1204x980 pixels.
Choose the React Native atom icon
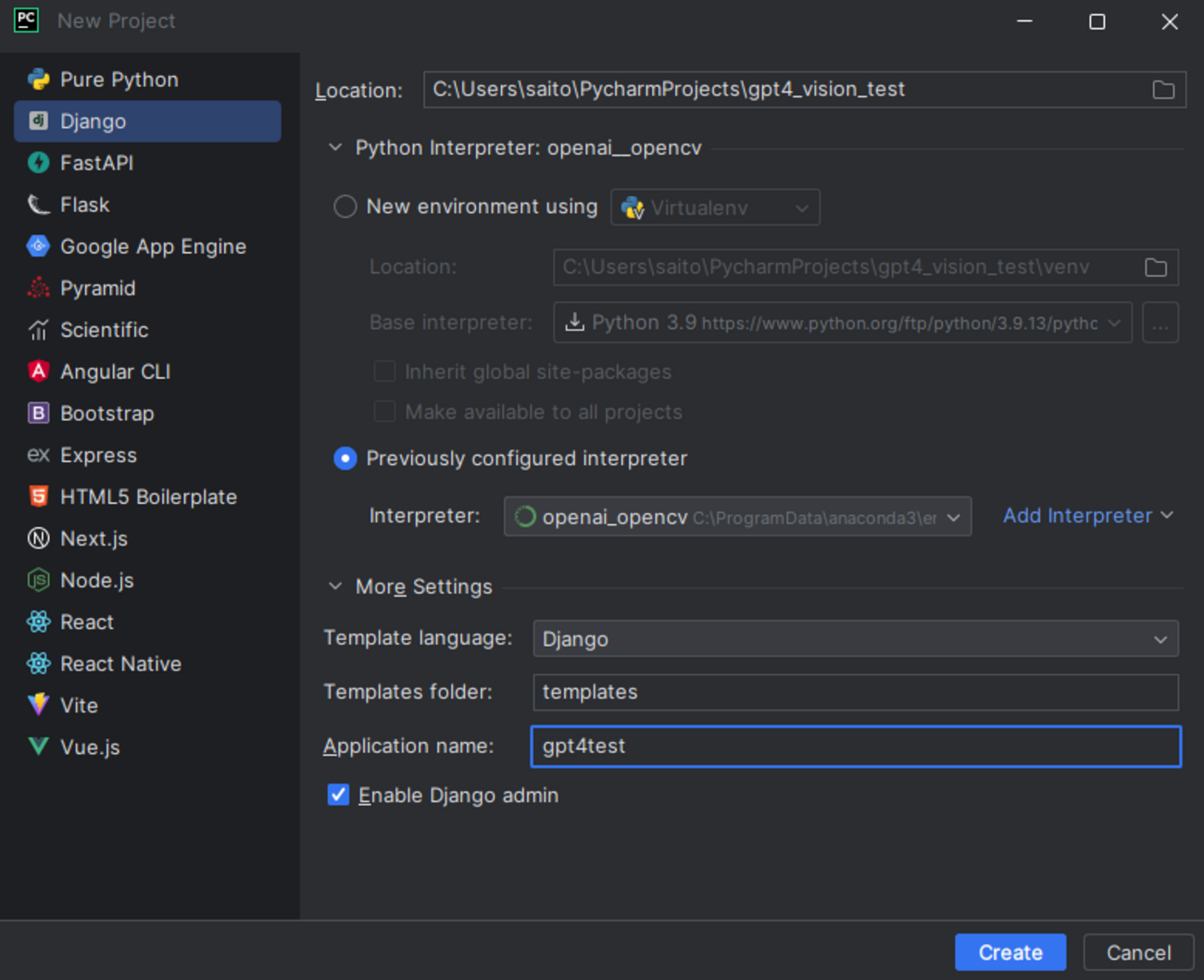click(38, 663)
